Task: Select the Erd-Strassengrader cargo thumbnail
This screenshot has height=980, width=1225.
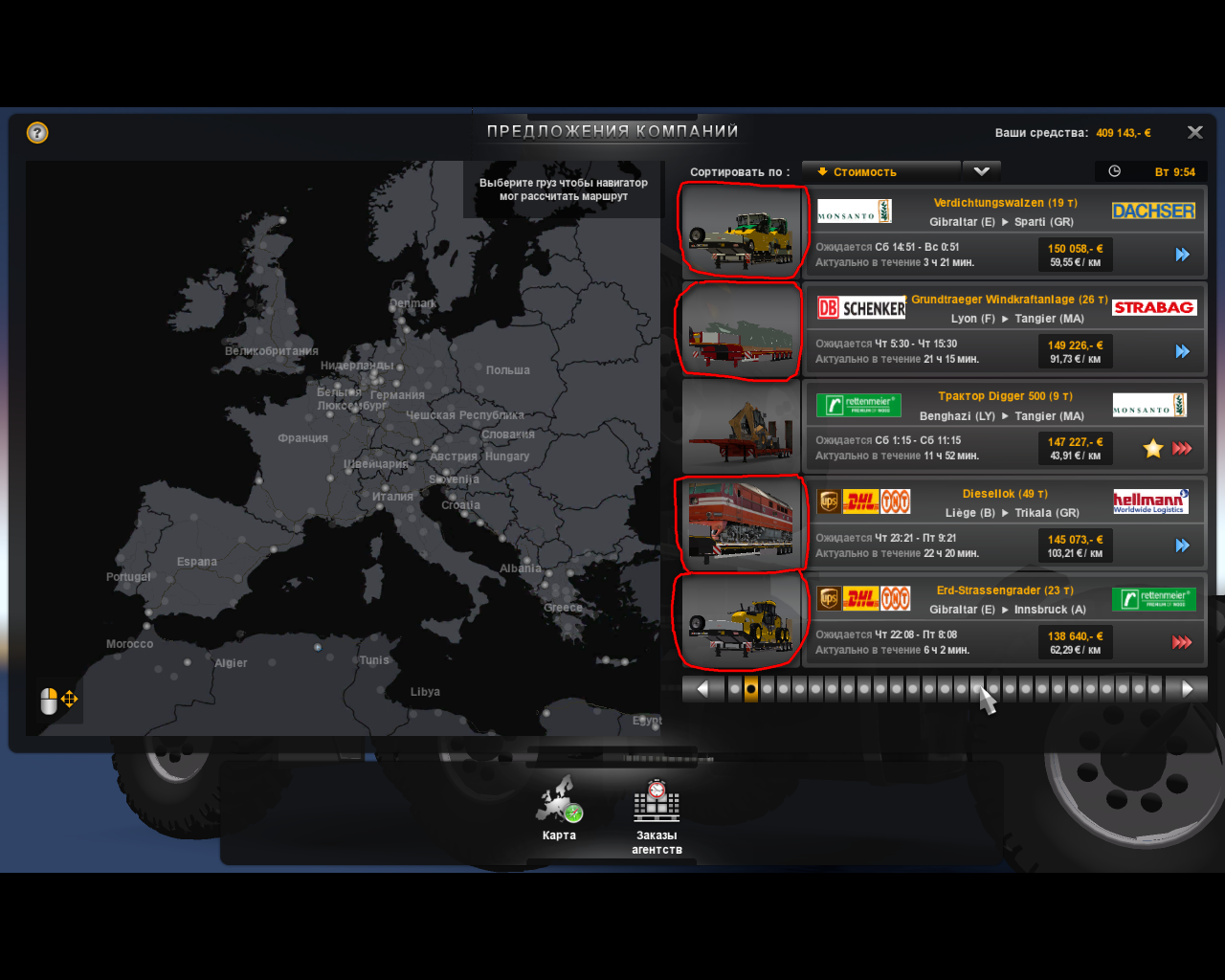Action: [x=742, y=619]
